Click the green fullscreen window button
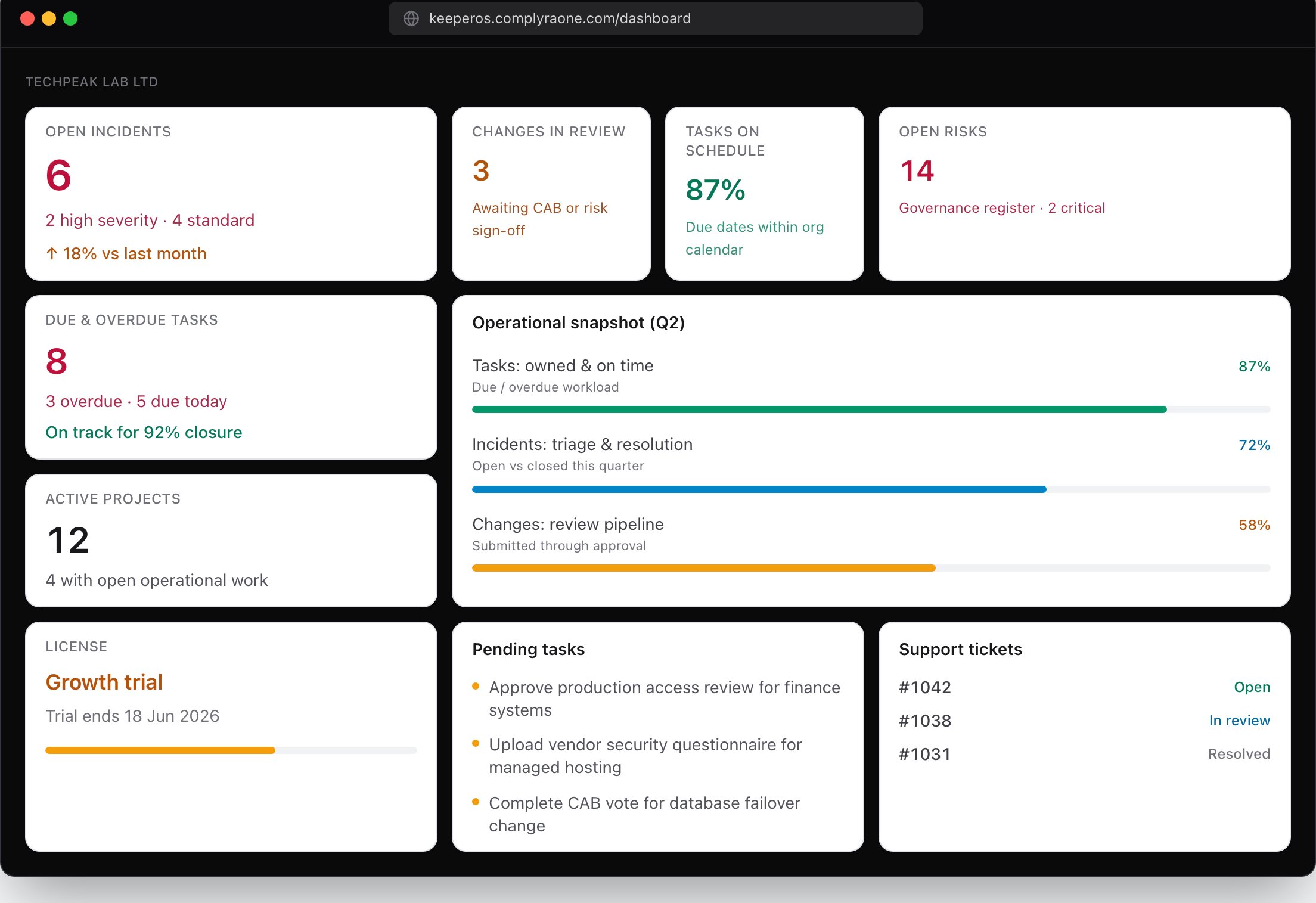 [x=70, y=18]
